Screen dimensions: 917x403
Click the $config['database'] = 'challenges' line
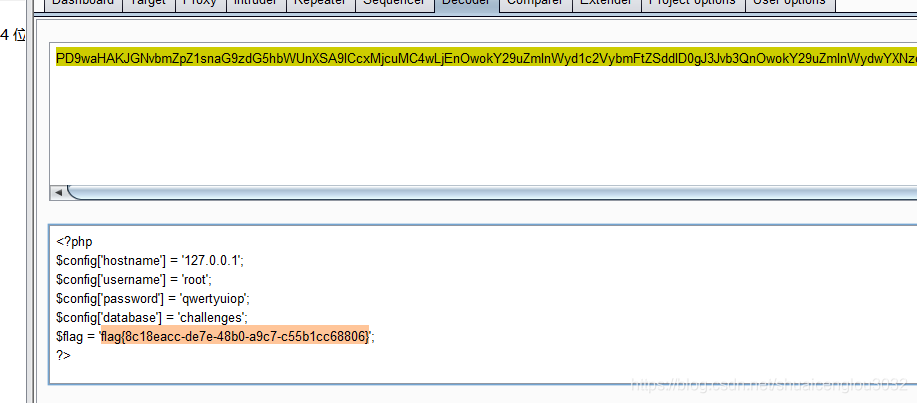point(152,318)
